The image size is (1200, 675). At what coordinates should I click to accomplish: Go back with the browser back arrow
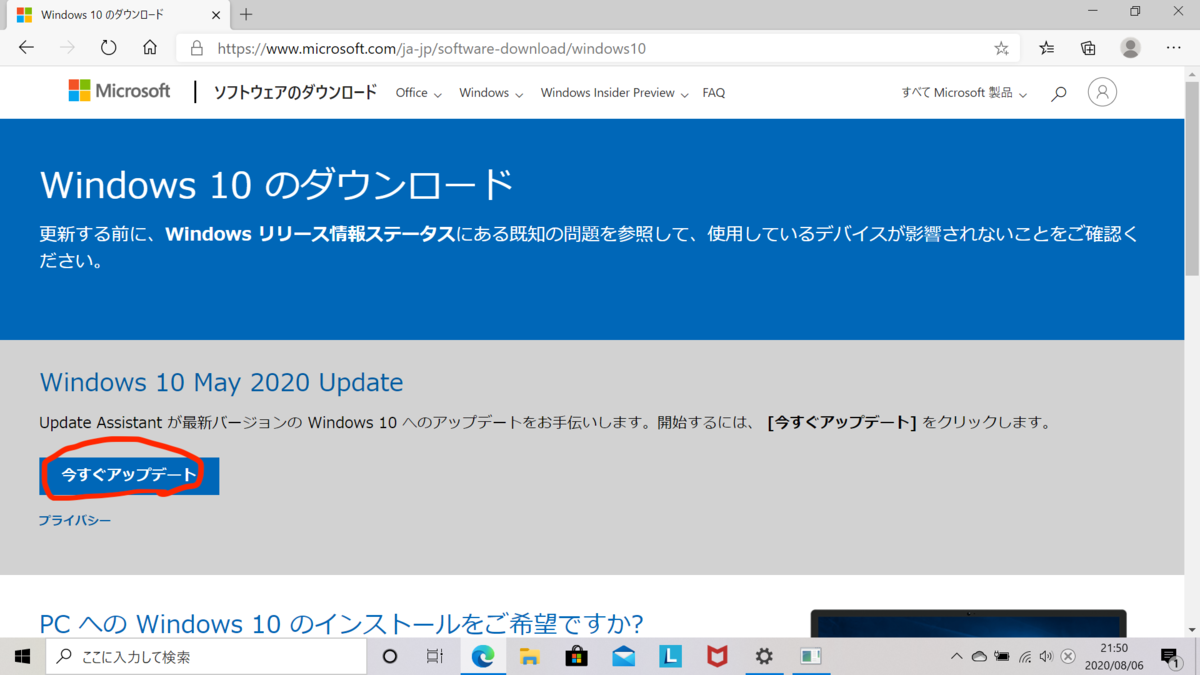point(27,48)
